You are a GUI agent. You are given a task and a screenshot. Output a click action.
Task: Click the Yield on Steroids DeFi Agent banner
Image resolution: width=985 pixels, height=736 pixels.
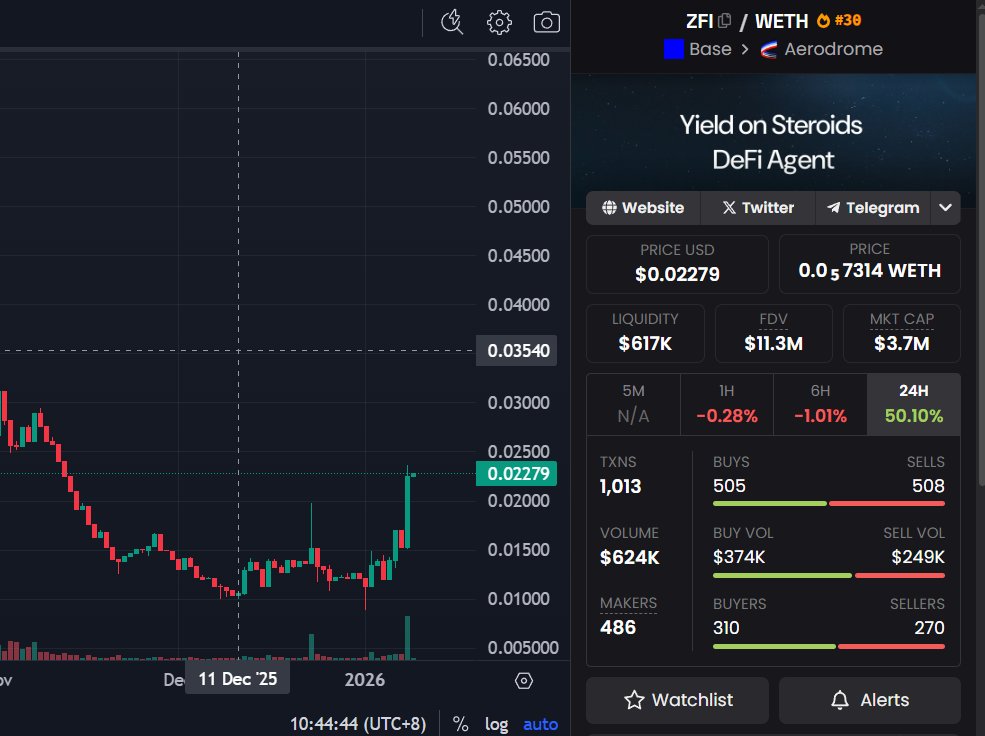[x=773, y=141]
